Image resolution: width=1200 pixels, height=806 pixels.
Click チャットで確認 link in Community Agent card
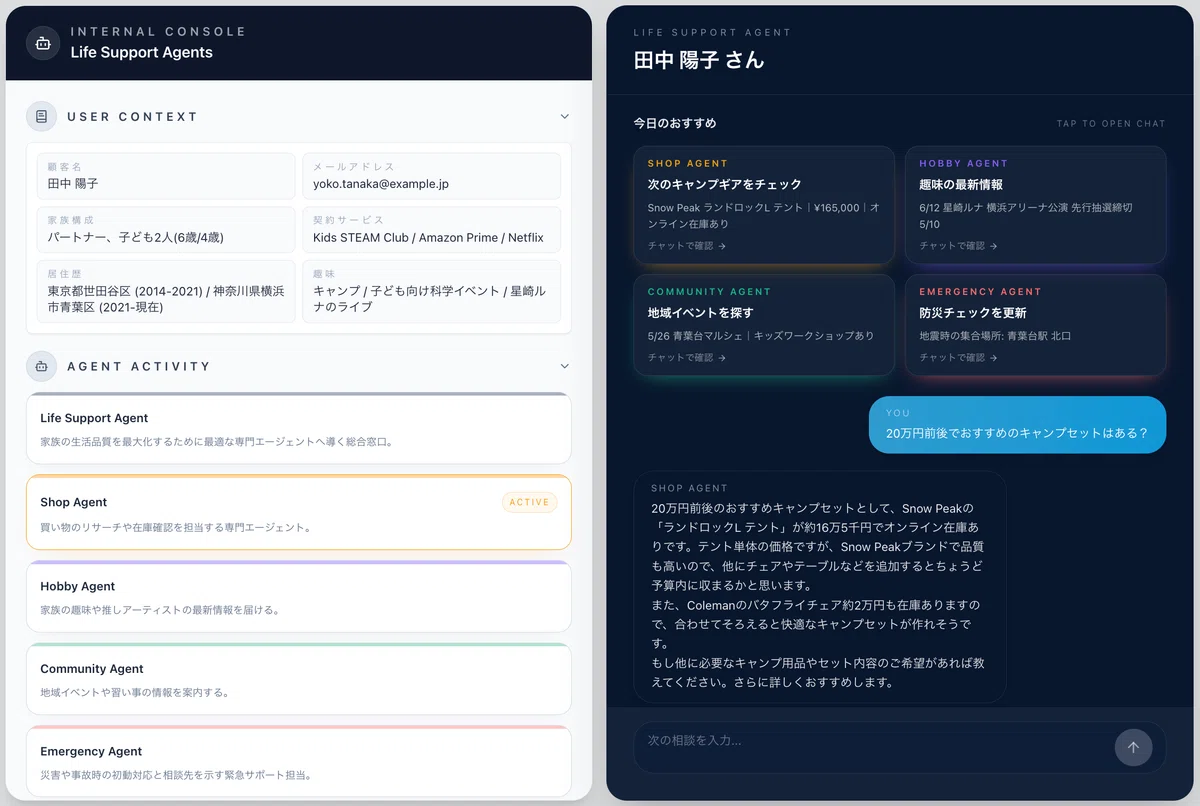coord(687,357)
